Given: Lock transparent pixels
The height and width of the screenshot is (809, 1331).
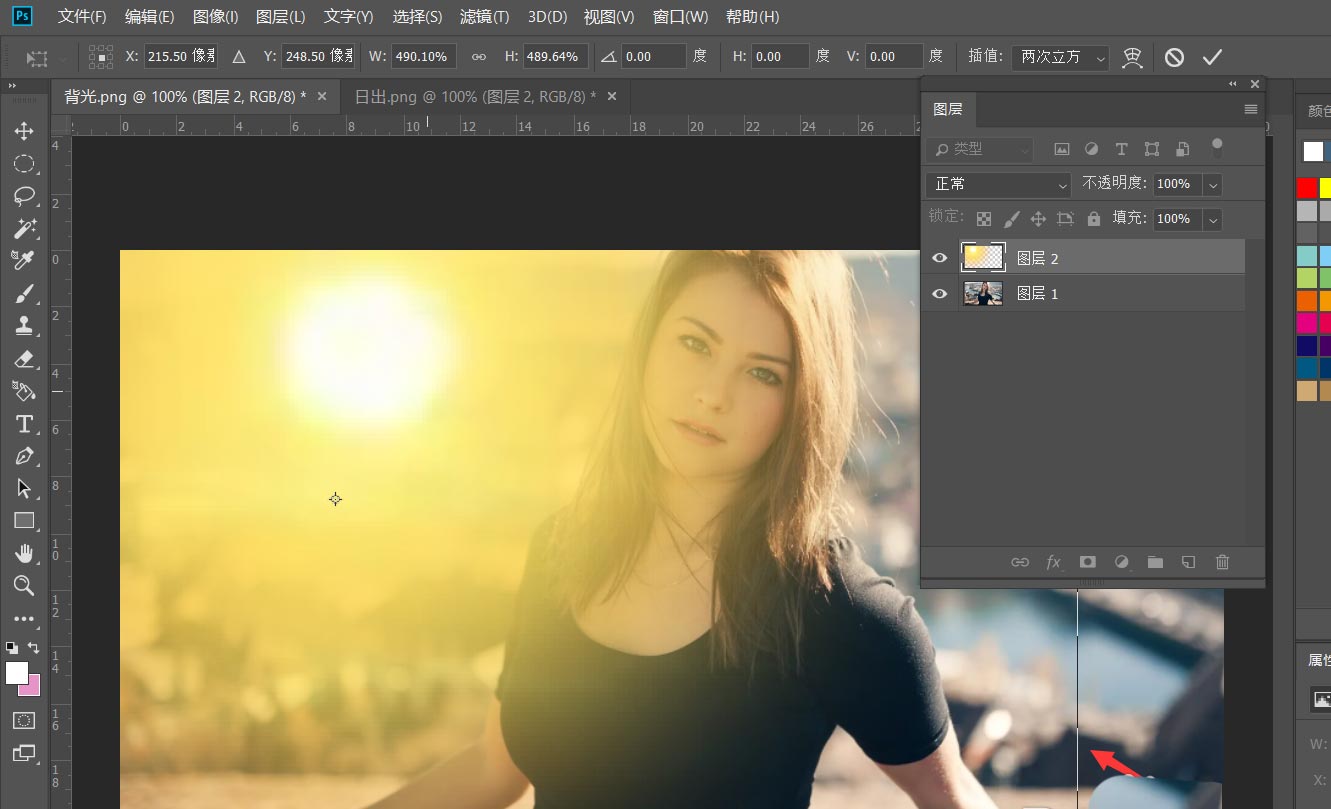Looking at the screenshot, I should 984,218.
